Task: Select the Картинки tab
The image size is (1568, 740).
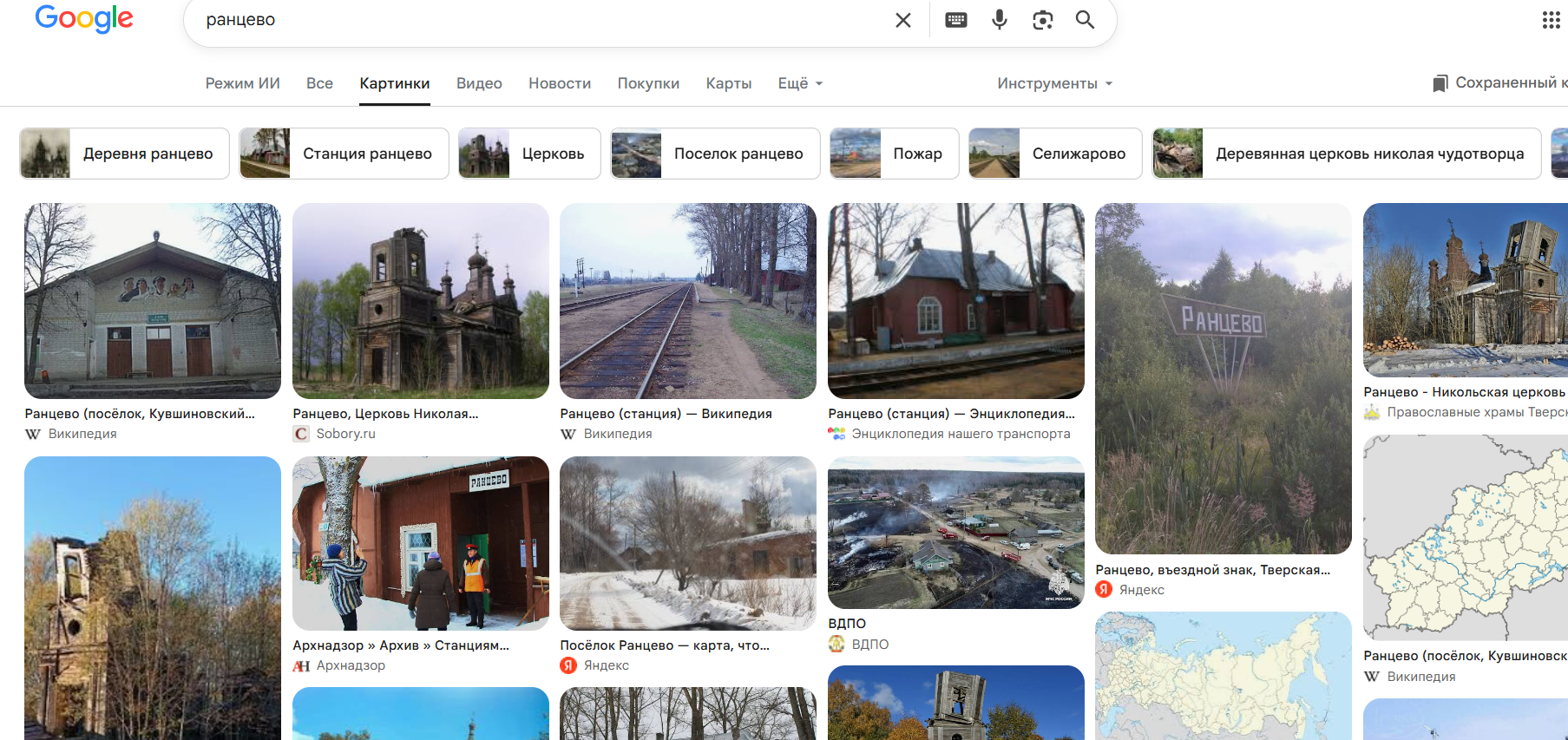Action: (x=395, y=83)
